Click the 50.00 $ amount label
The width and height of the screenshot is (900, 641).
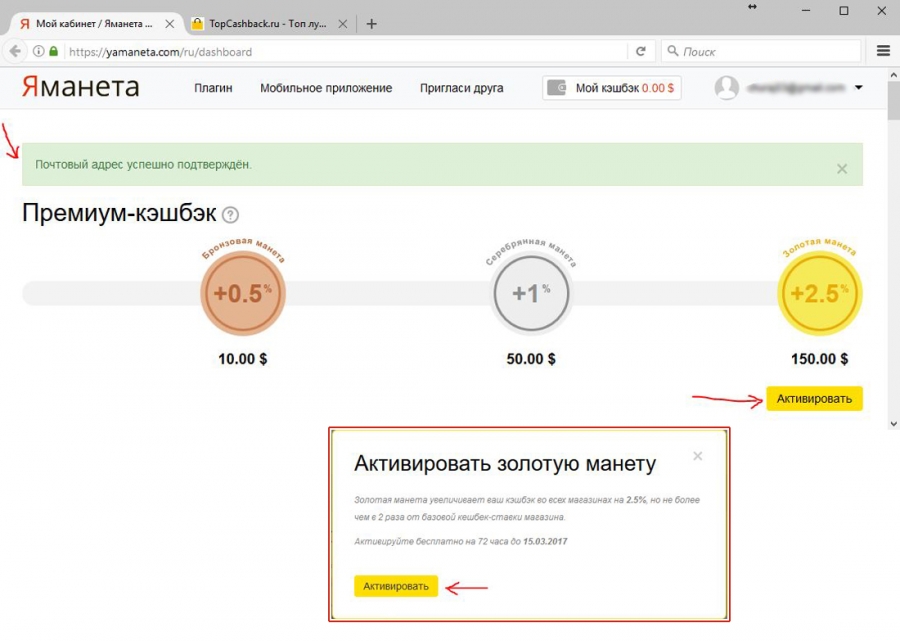pos(531,359)
